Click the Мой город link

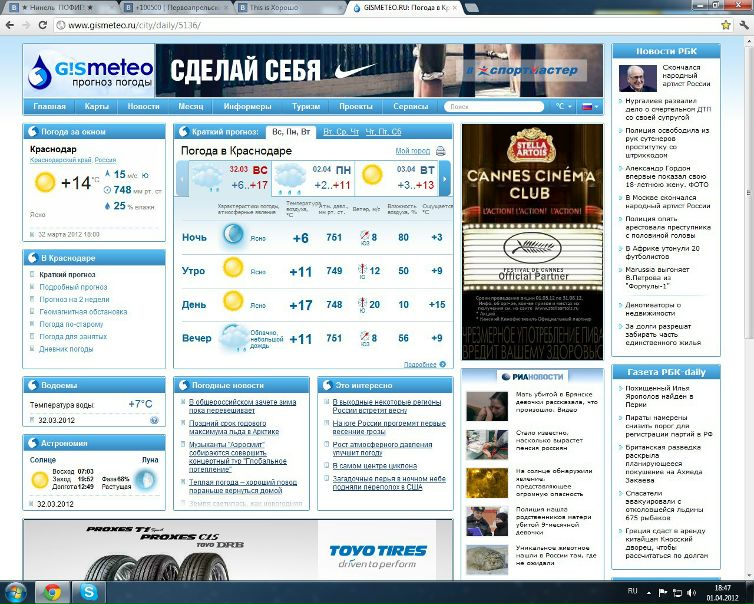(412, 151)
